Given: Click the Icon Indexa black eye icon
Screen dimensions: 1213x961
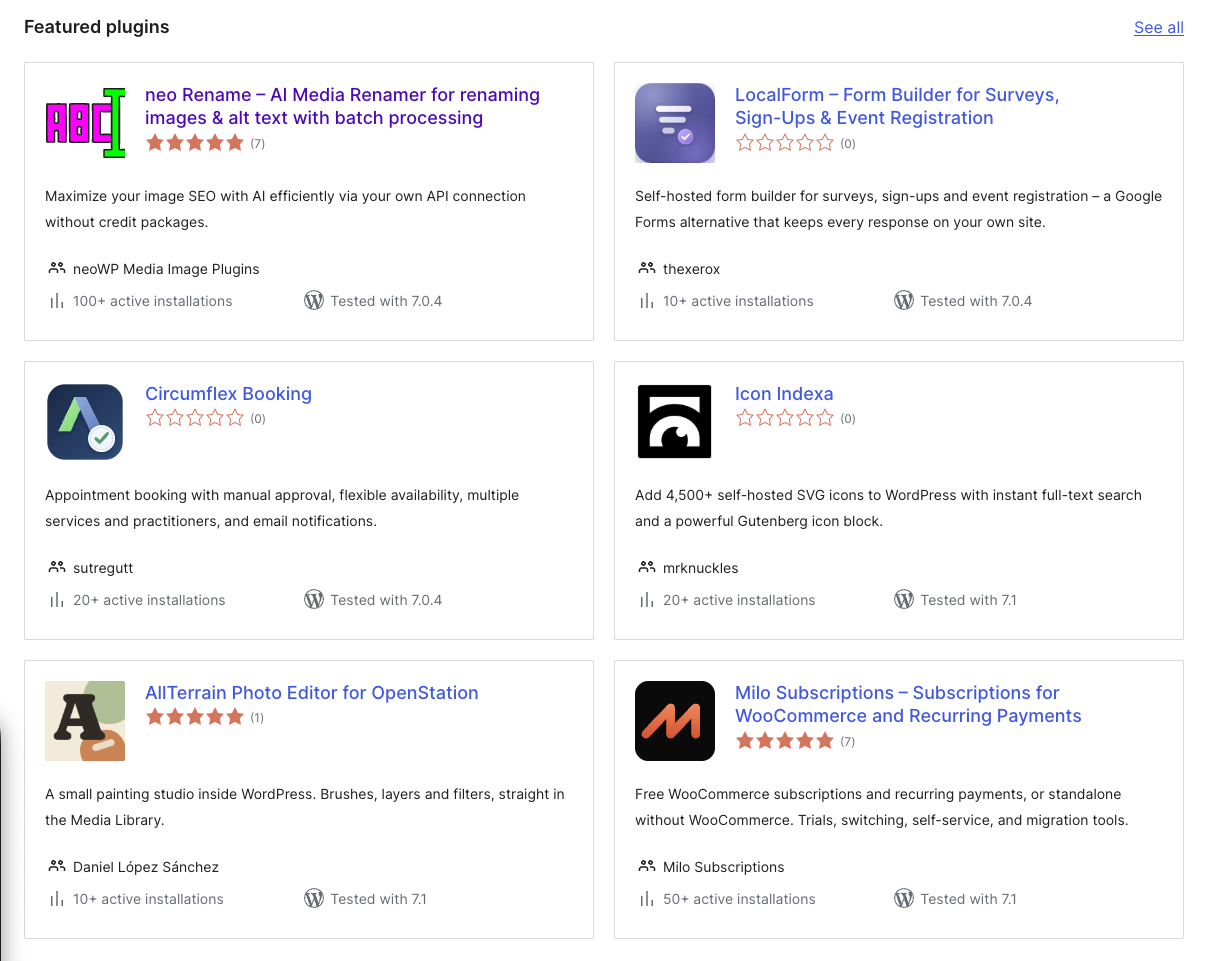Looking at the screenshot, I should 675,422.
